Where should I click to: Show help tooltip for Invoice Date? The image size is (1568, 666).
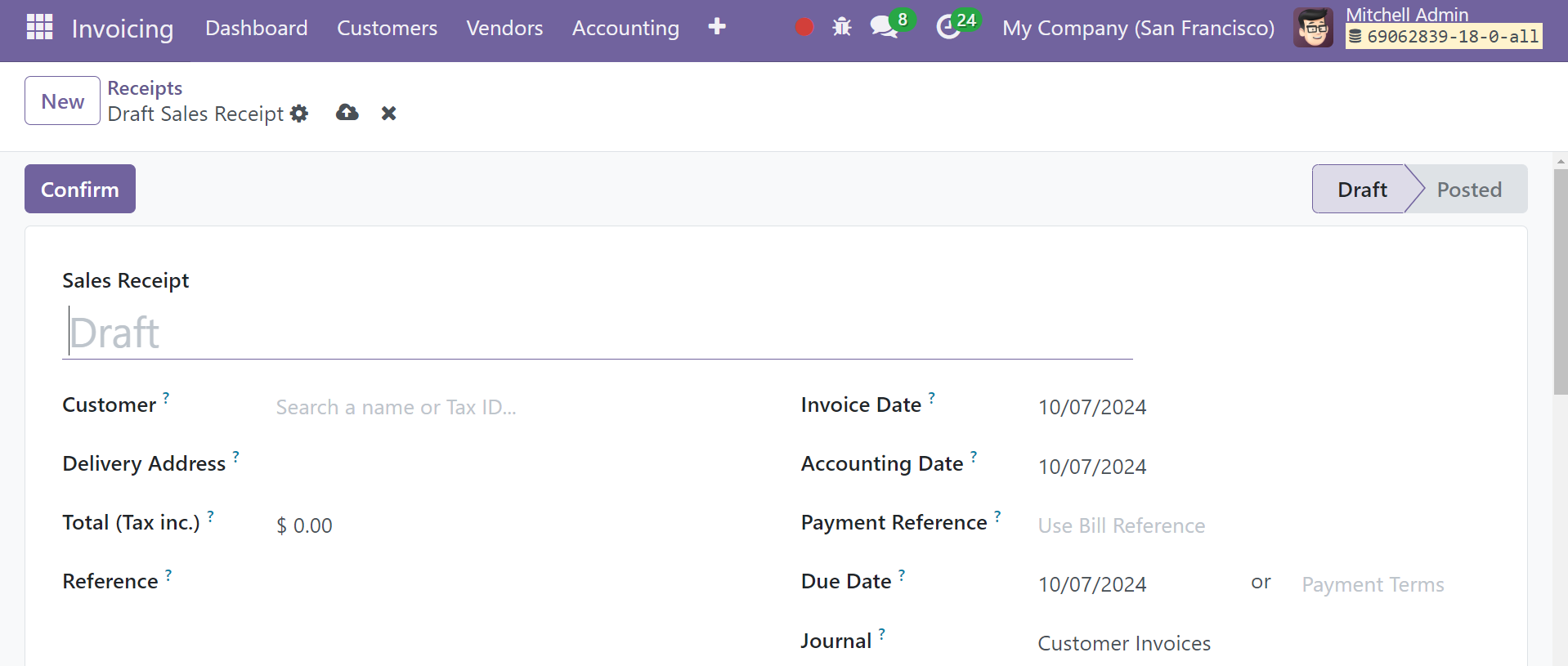point(931,397)
